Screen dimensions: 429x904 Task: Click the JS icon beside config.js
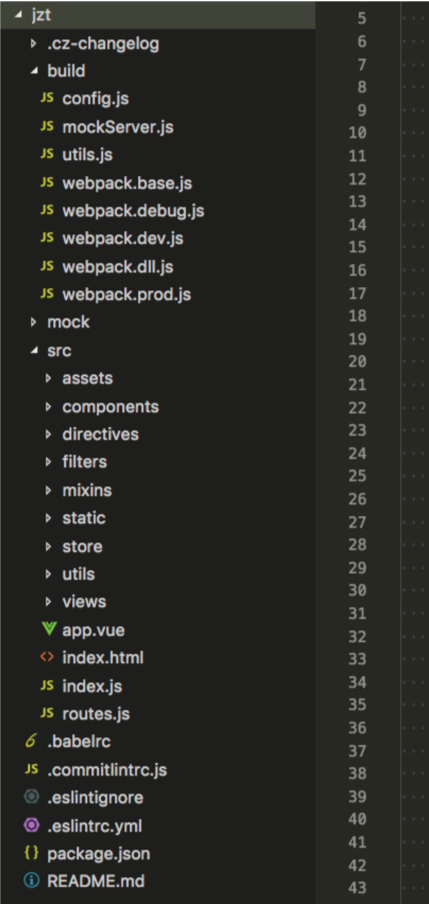pyautogui.click(x=47, y=98)
